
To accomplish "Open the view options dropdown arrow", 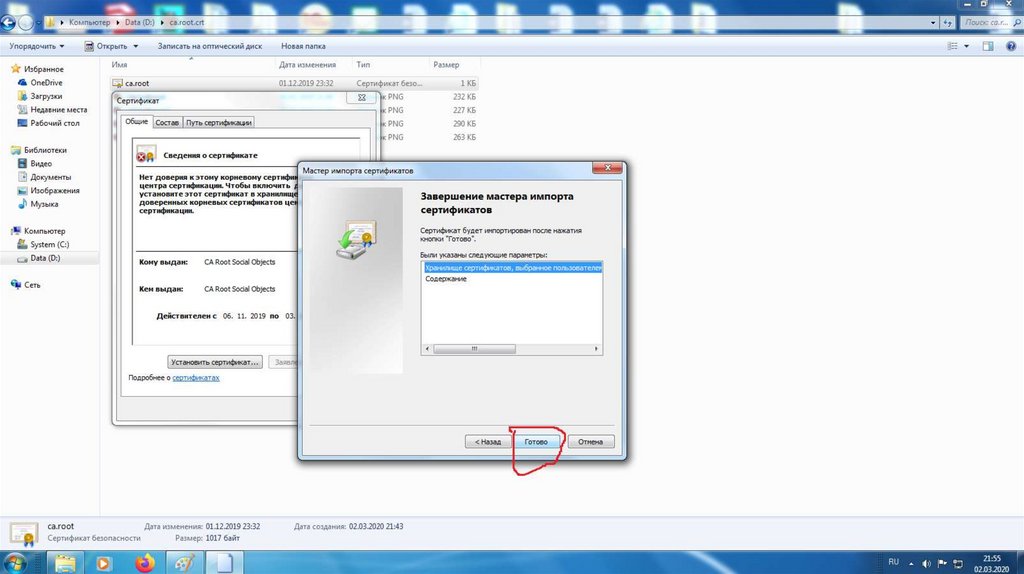I will (967, 46).
